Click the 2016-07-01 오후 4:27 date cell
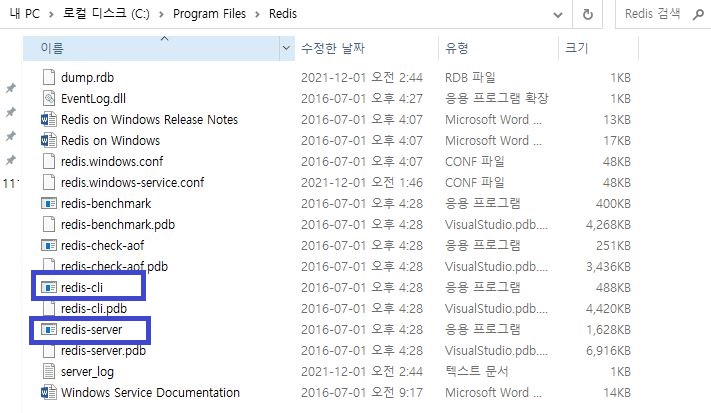Screen dimensions: 711x413 [362, 98]
